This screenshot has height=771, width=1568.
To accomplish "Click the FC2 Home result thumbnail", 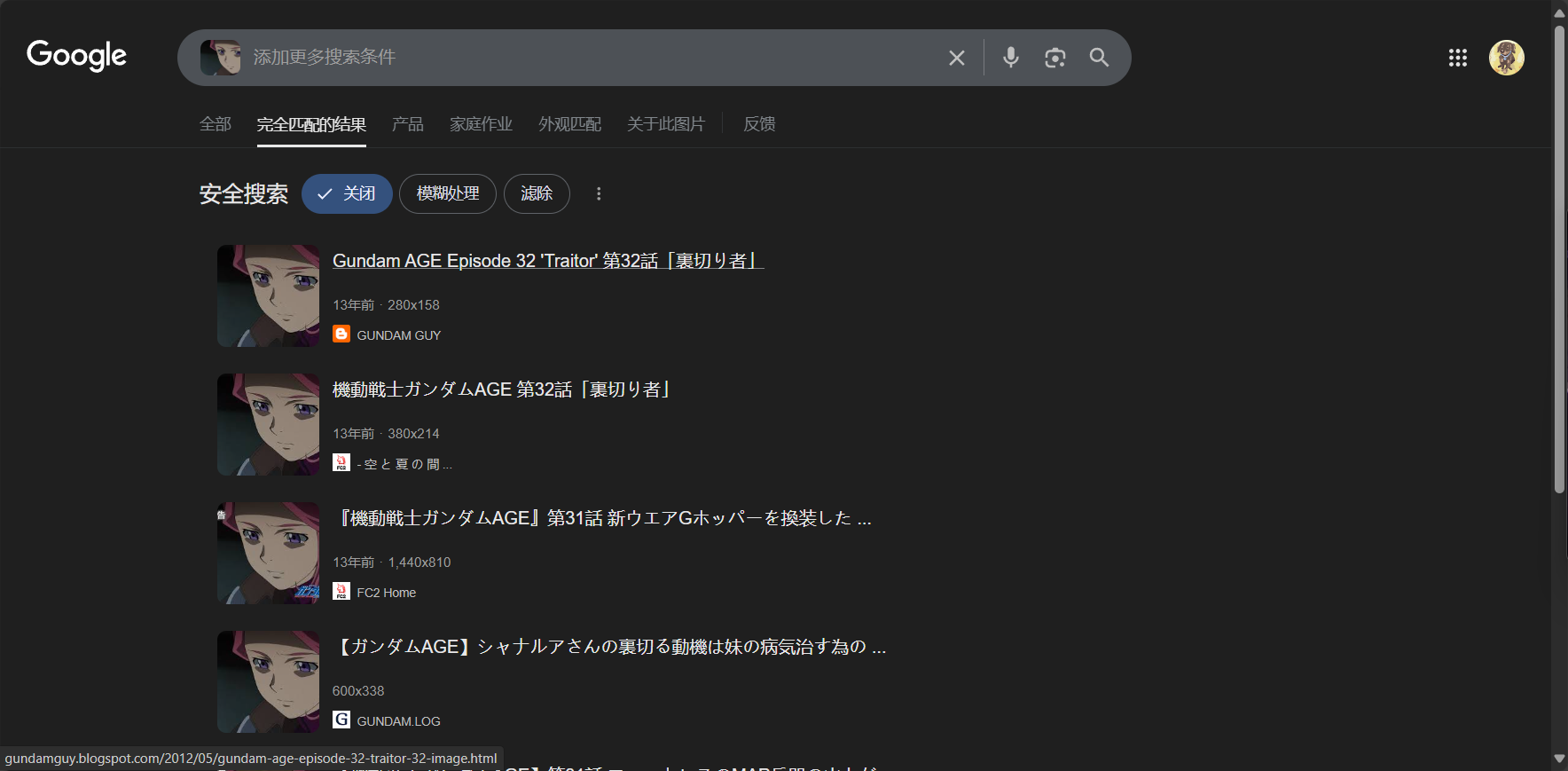I will [x=268, y=553].
